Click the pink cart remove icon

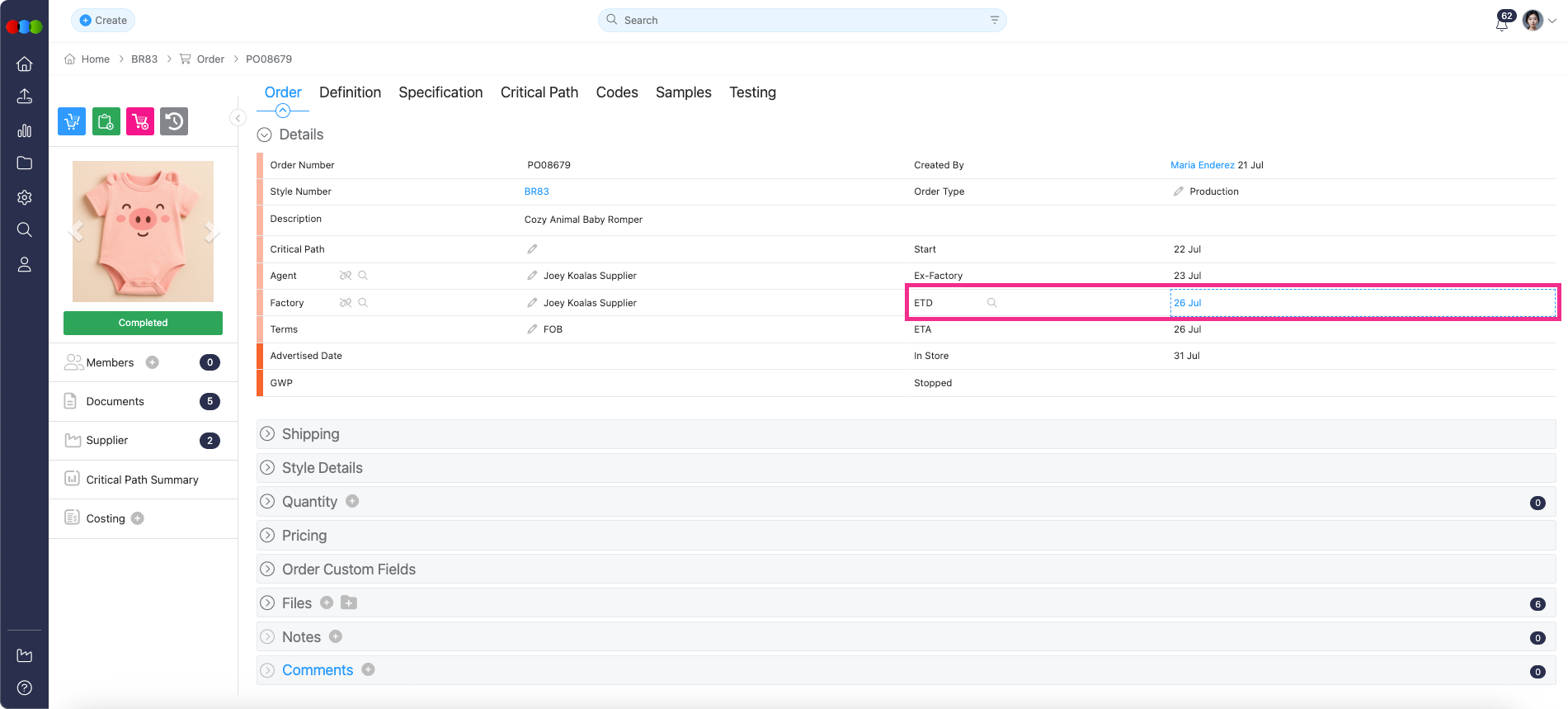[140, 122]
